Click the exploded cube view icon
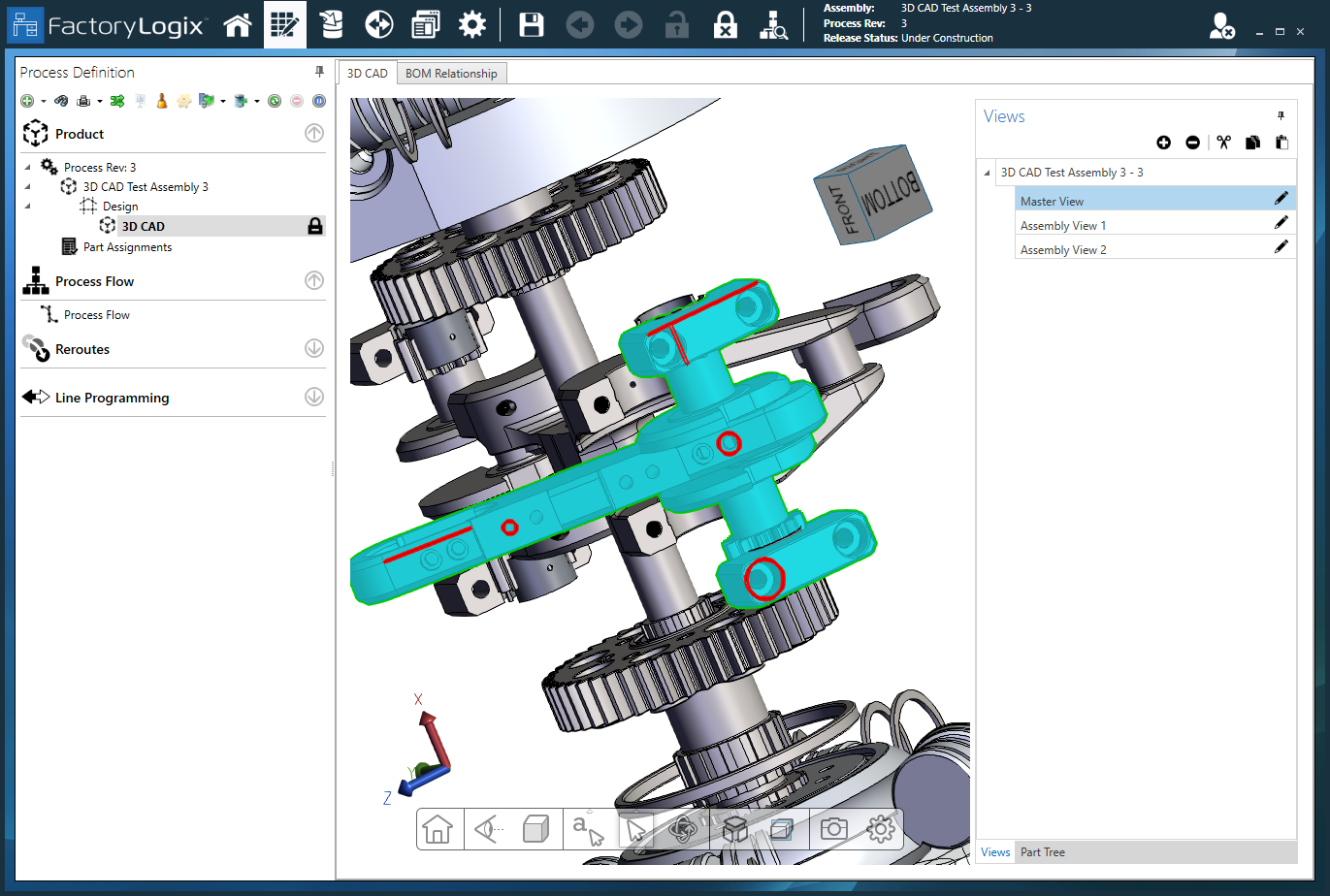The height and width of the screenshot is (896, 1330). (x=735, y=829)
